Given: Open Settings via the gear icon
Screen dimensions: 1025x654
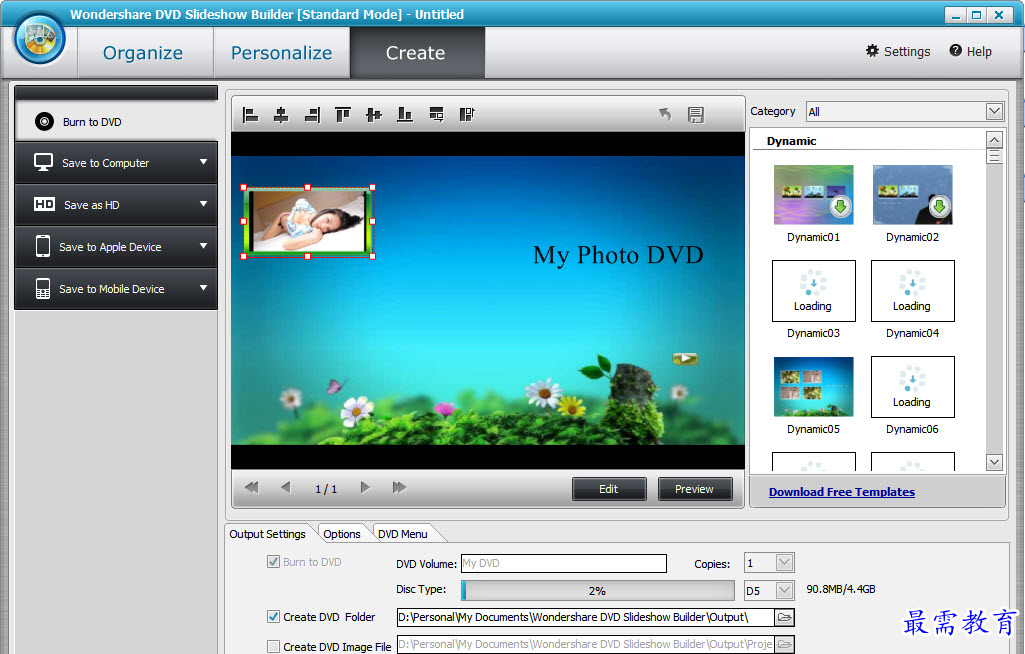Looking at the screenshot, I should [873, 51].
